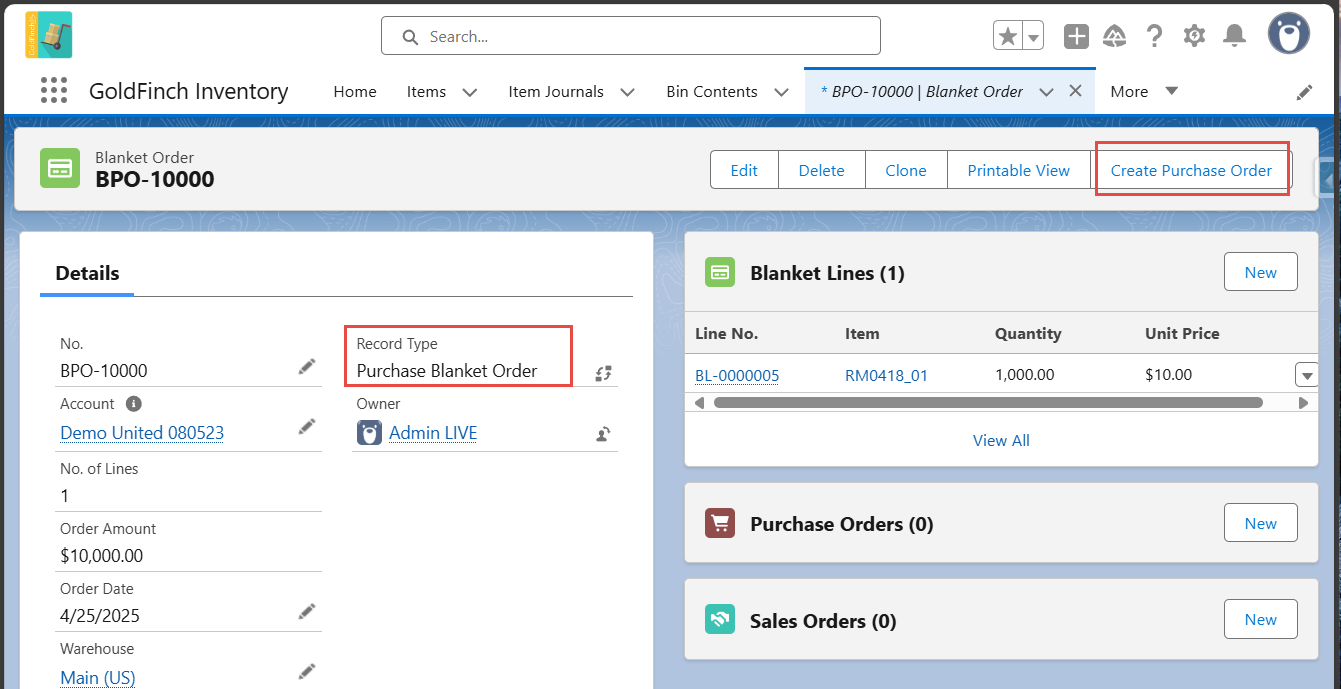Click the pencil to personalize the nav bar
The width and height of the screenshot is (1341, 689).
tap(1304, 92)
